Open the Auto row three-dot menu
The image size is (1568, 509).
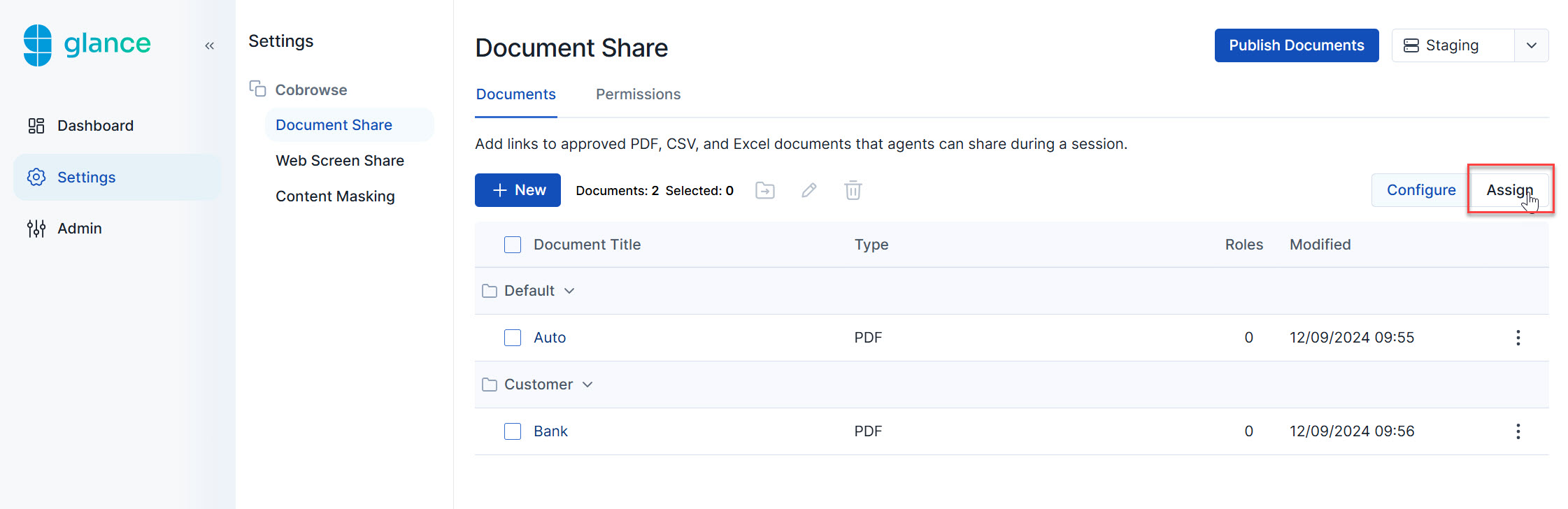click(x=1518, y=338)
